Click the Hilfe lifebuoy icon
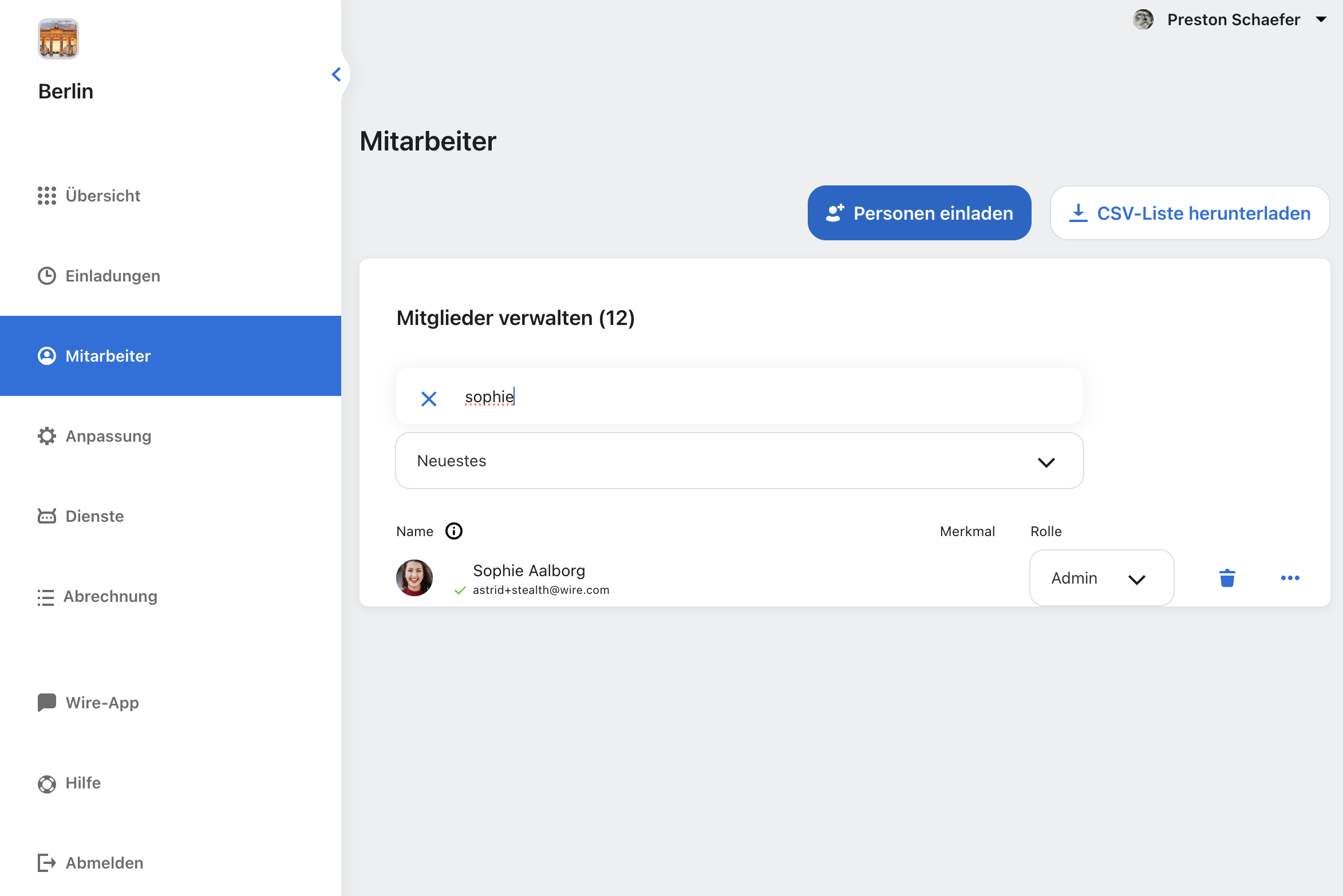The height and width of the screenshot is (896, 1343). click(x=47, y=784)
